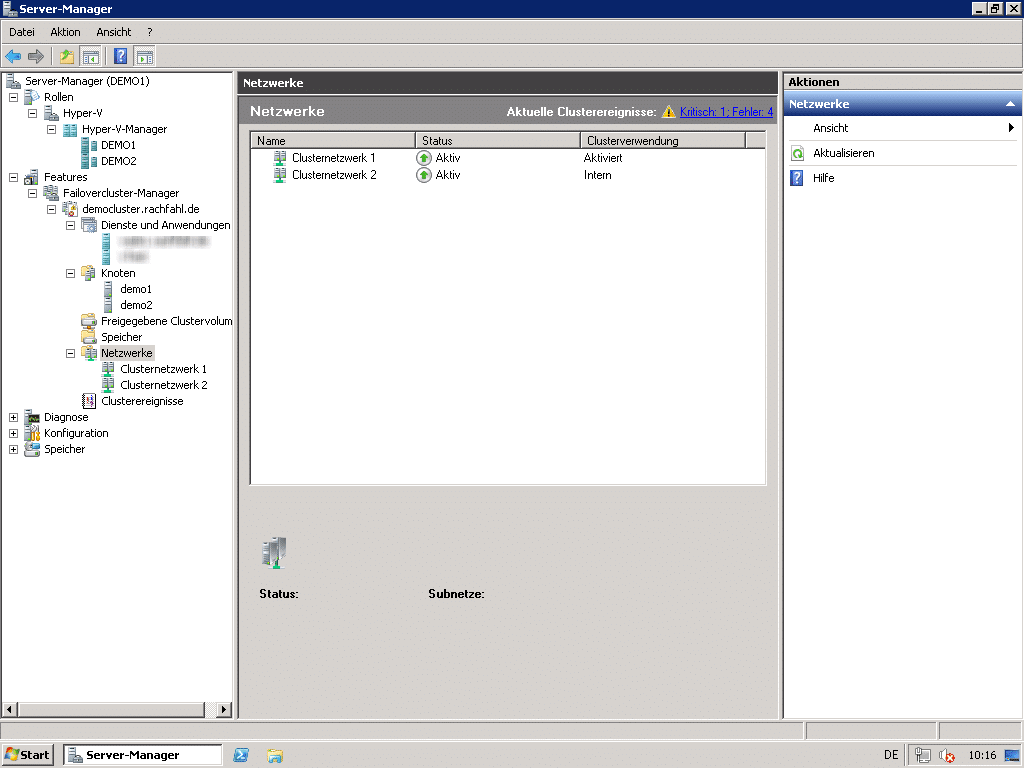Click the DEMO1 Hyper-V server icon
The width and height of the screenshot is (1024, 768).
tap(89, 145)
